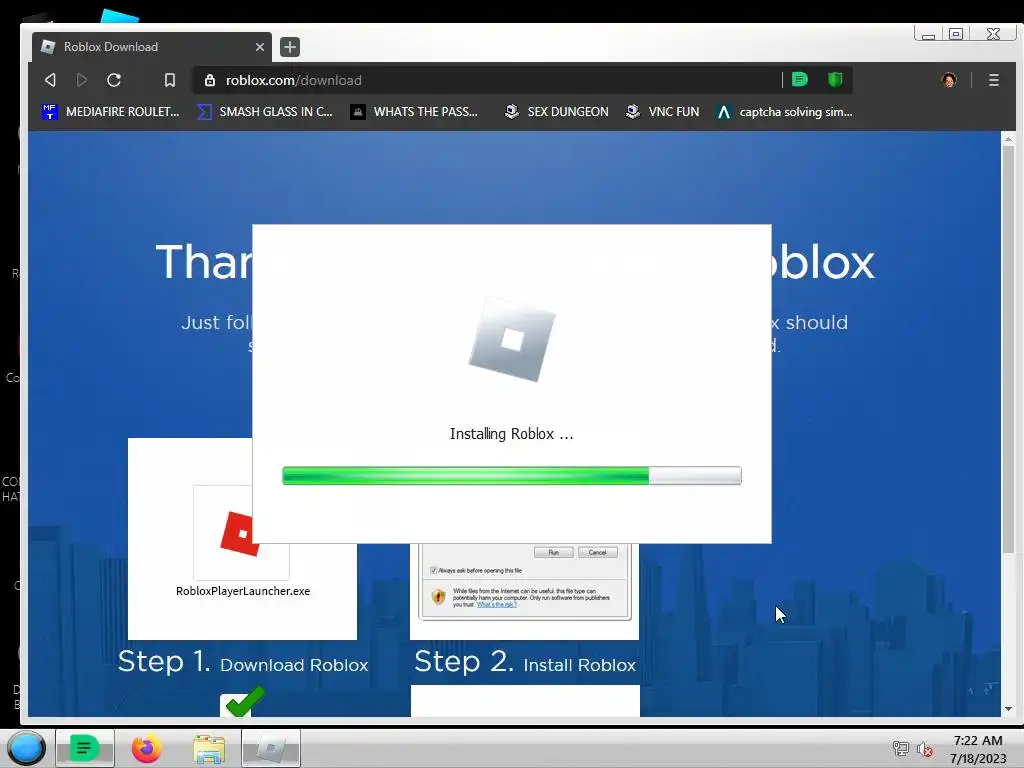Go back with the browser back arrow
The image size is (1024, 768).
click(x=50, y=80)
